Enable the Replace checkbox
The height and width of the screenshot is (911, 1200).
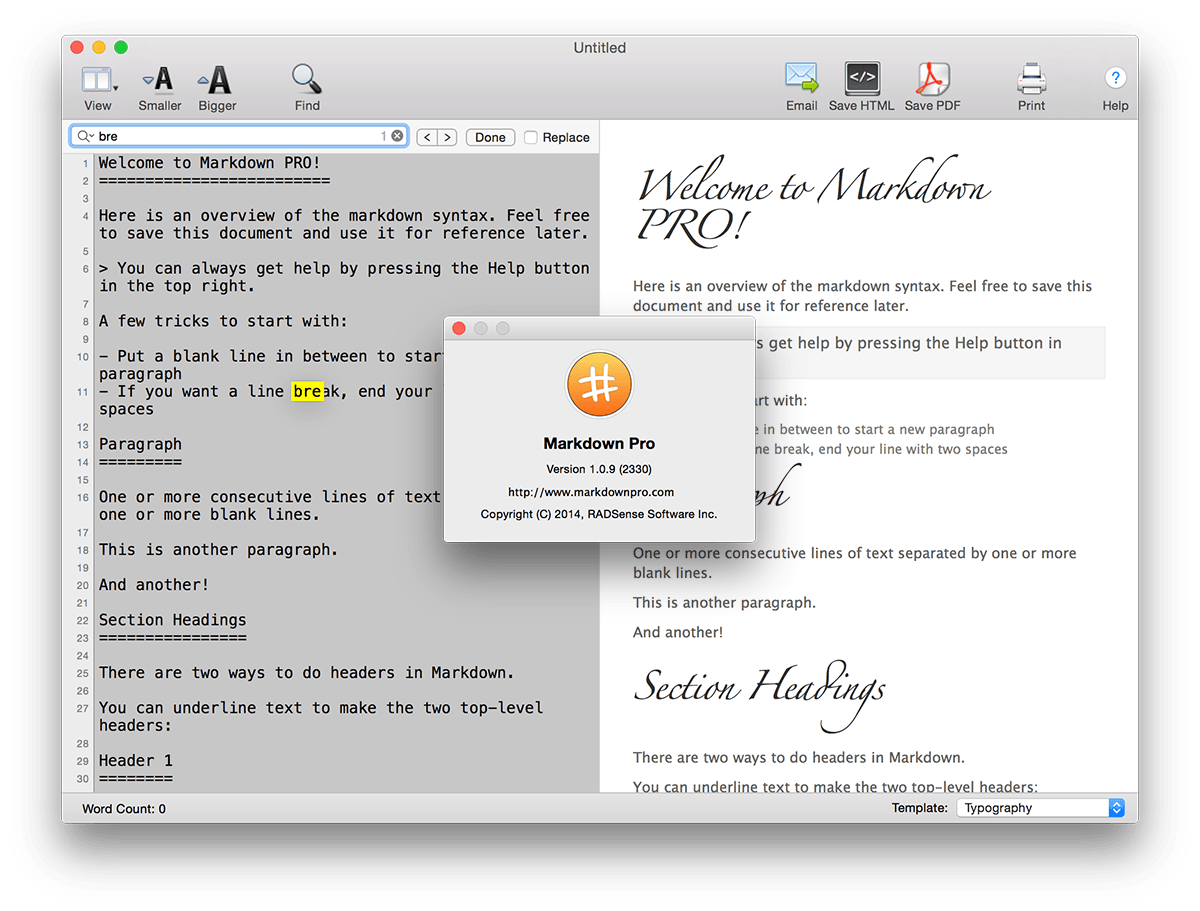[x=531, y=137]
